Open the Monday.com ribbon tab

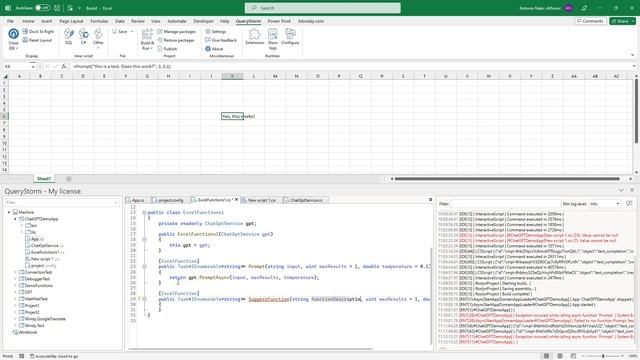point(311,21)
